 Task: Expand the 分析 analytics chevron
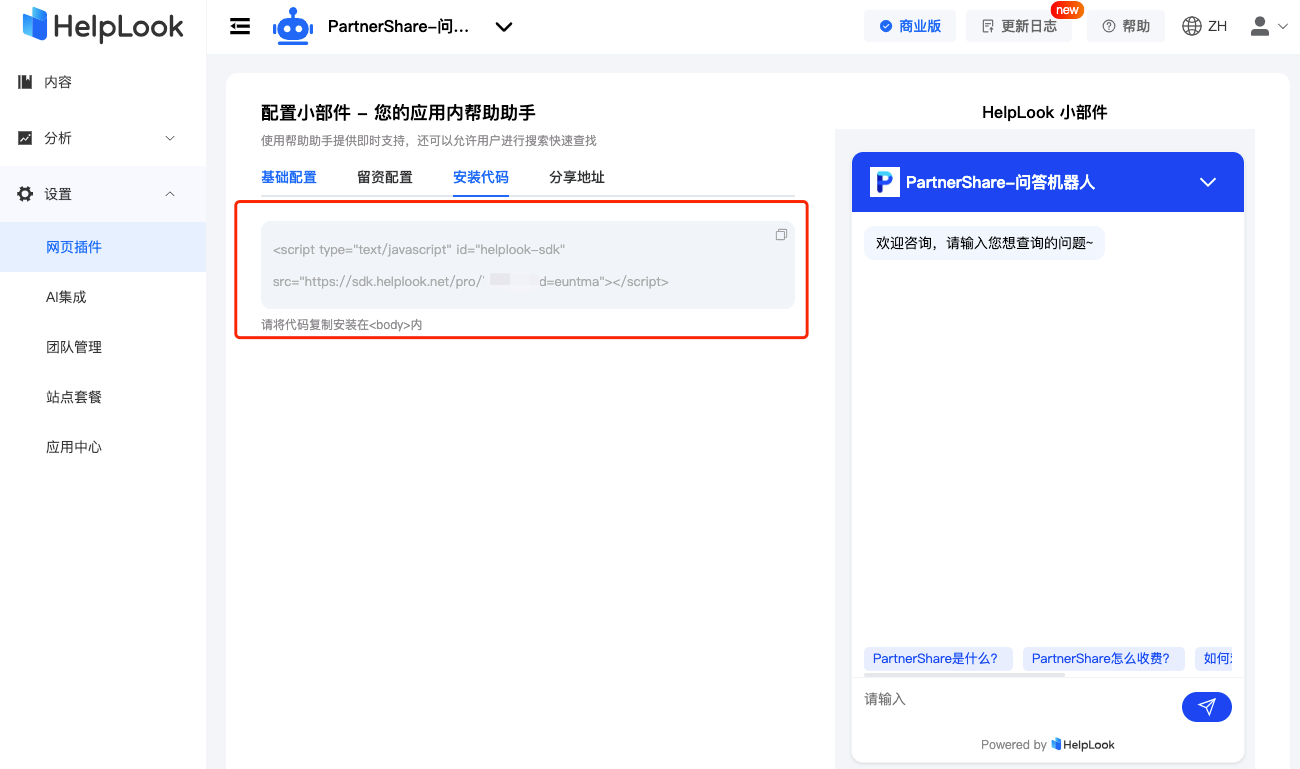click(170, 138)
